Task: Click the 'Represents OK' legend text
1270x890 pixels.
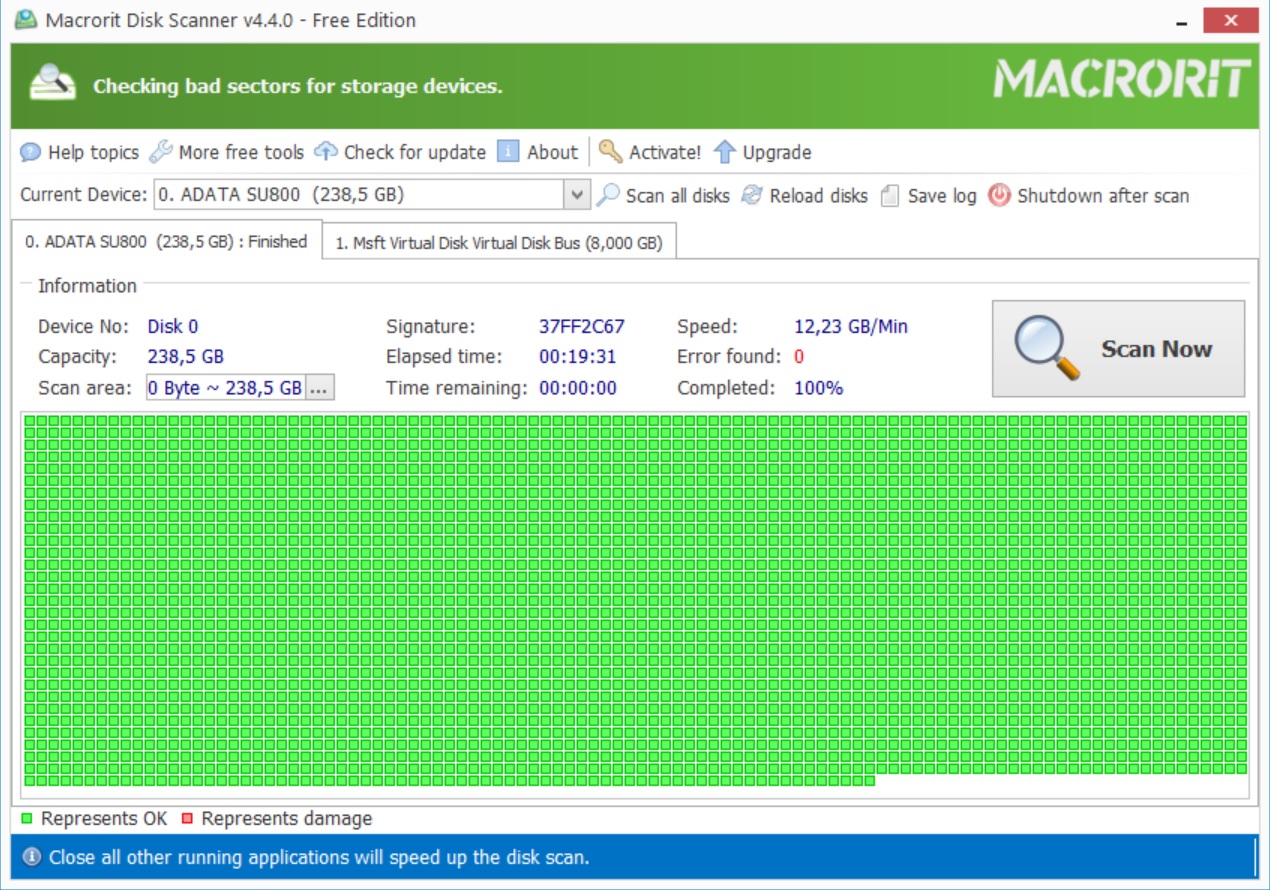Action: (104, 819)
